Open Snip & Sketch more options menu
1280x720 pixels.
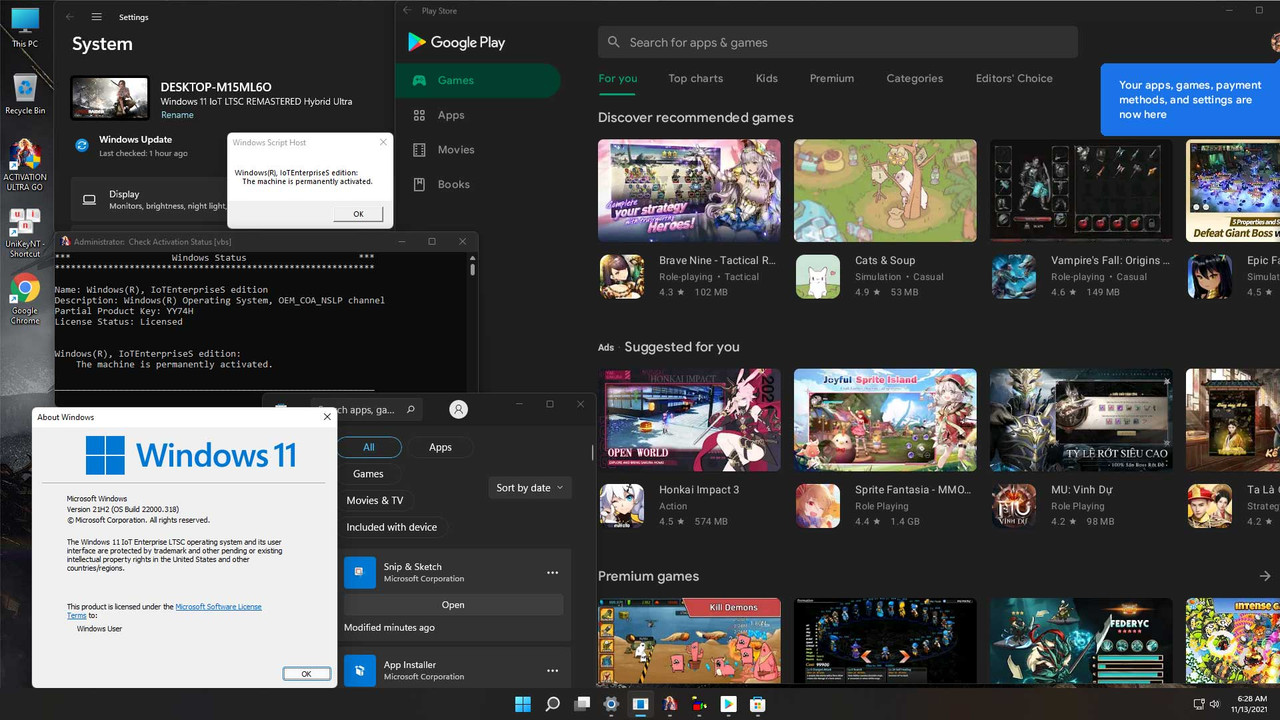pyautogui.click(x=552, y=572)
